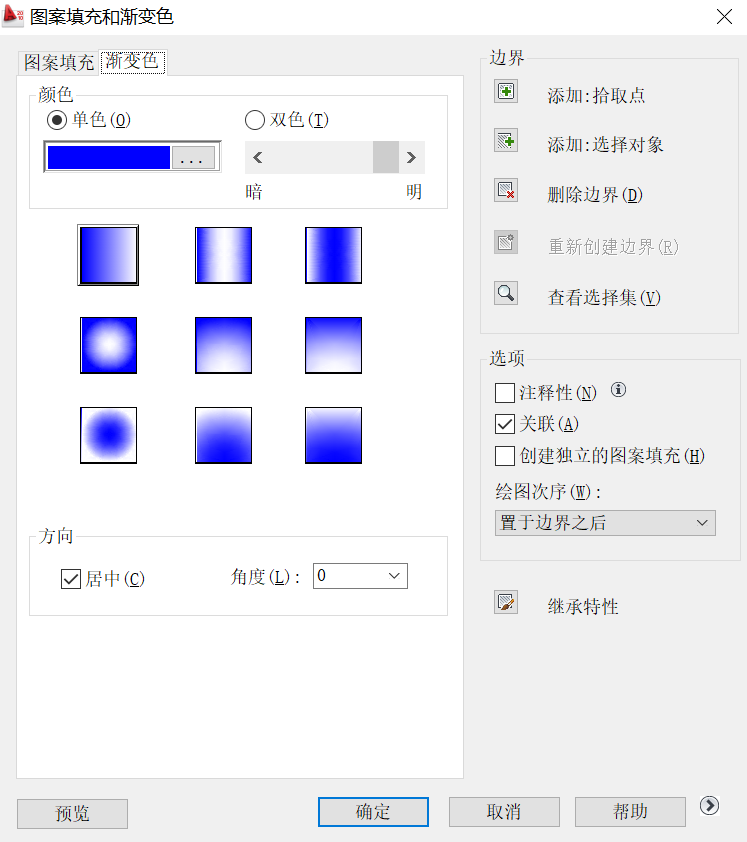Image resolution: width=747 pixels, height=842 pixels.
Task: Click the Remove Boundaries (删除边界) icon
Action: pos(506,191)
